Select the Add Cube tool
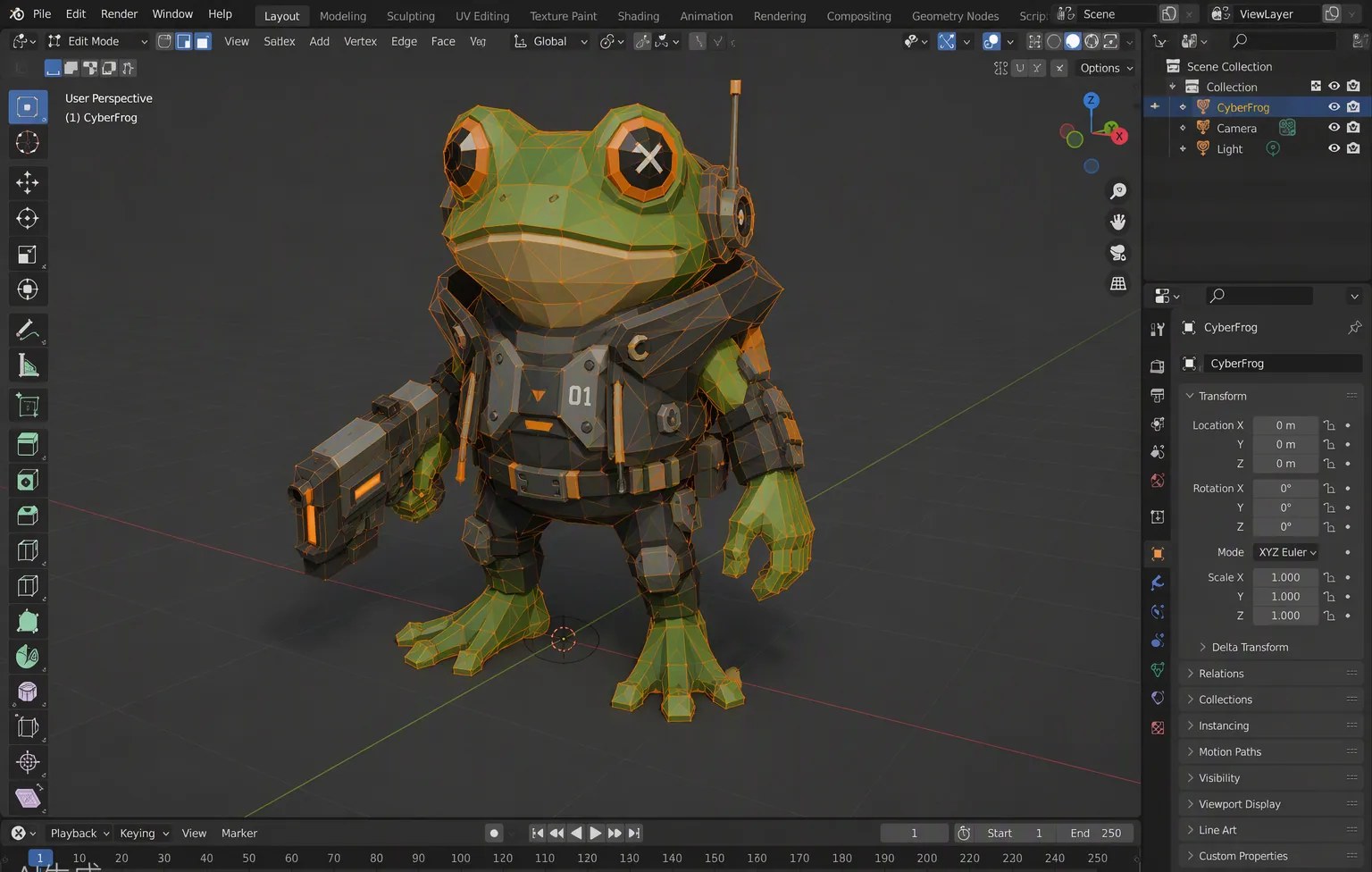 [28, 406]
